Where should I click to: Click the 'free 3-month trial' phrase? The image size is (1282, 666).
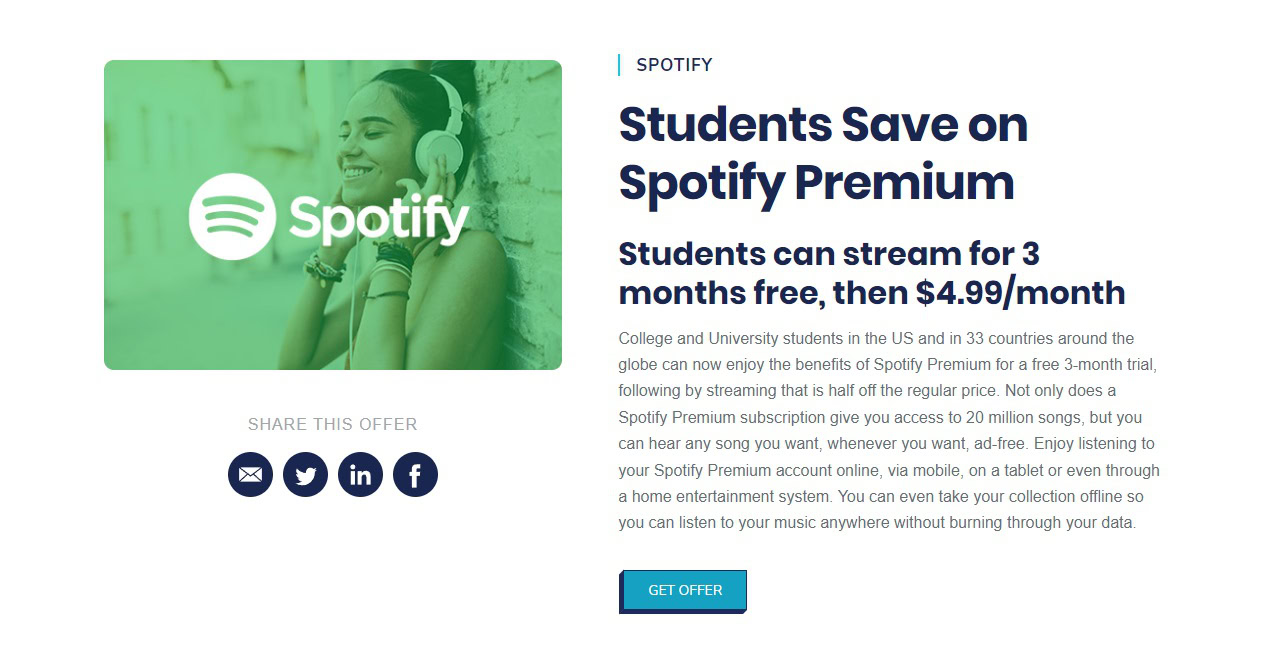coord(1091,365)
